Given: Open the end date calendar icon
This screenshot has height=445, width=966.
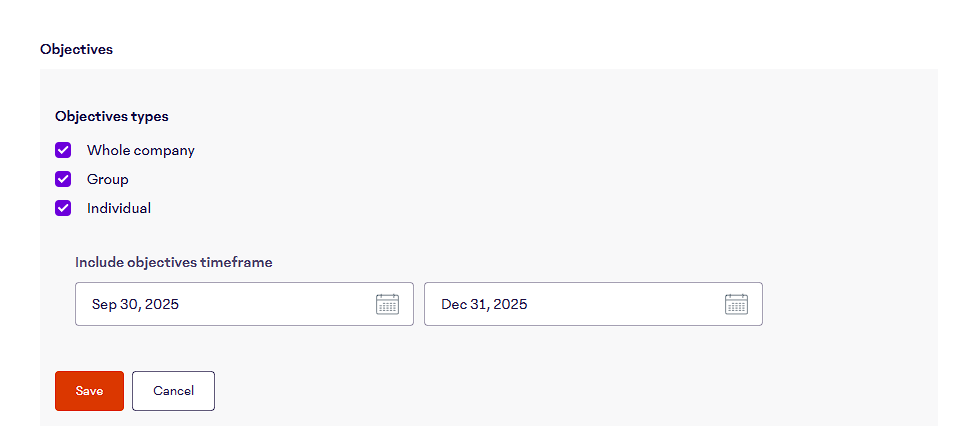Looking at the screenshot, I should pos(736,304).
